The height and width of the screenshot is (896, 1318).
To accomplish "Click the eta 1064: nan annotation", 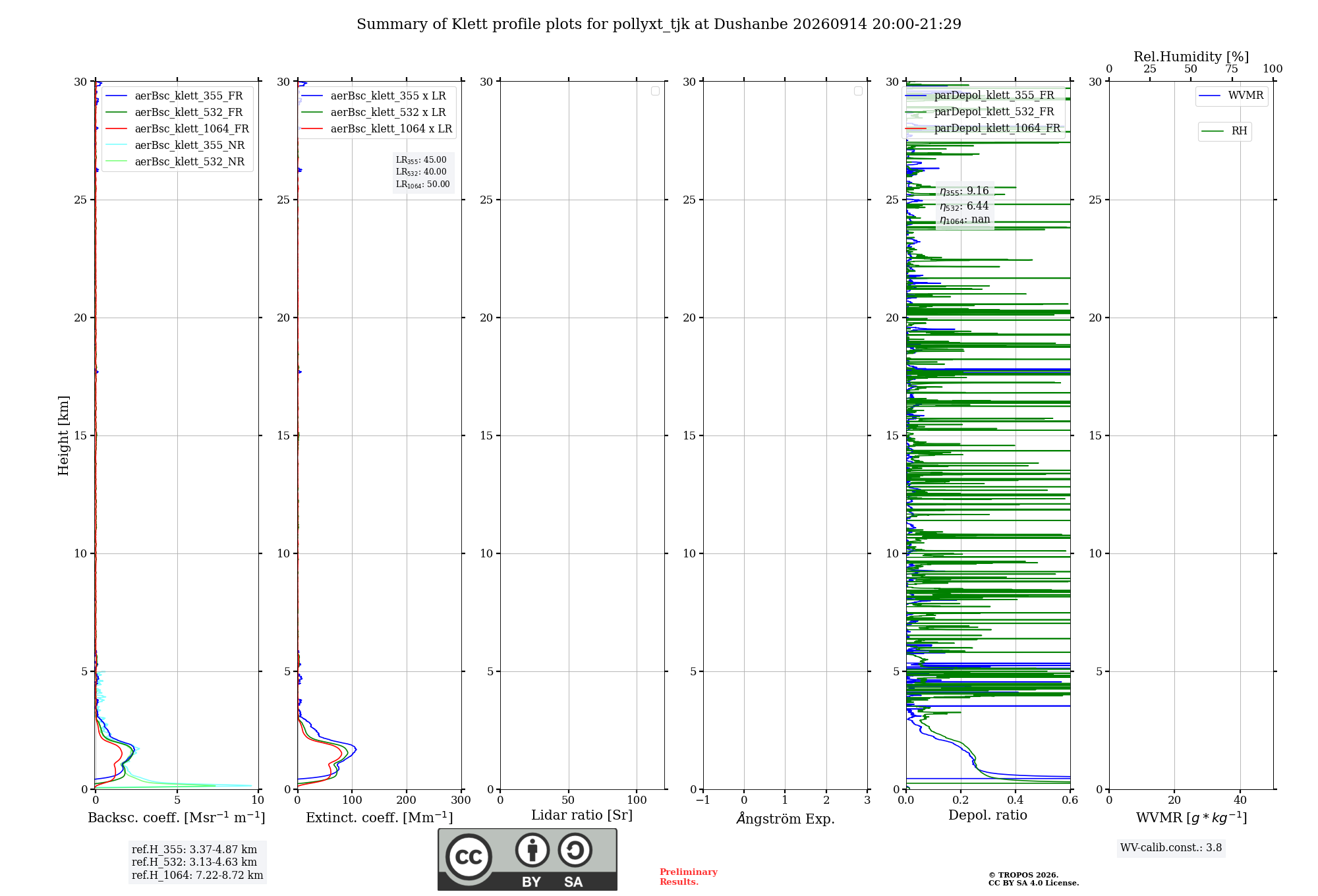I will point(965,220).
